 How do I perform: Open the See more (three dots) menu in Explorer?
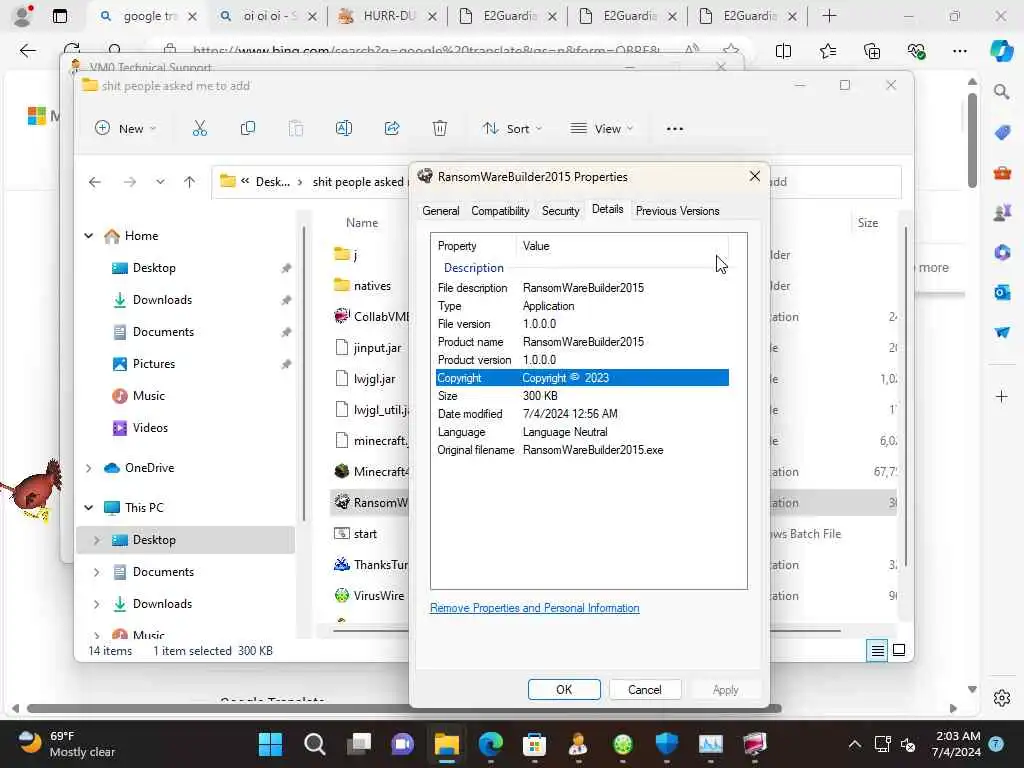(675, 129)
